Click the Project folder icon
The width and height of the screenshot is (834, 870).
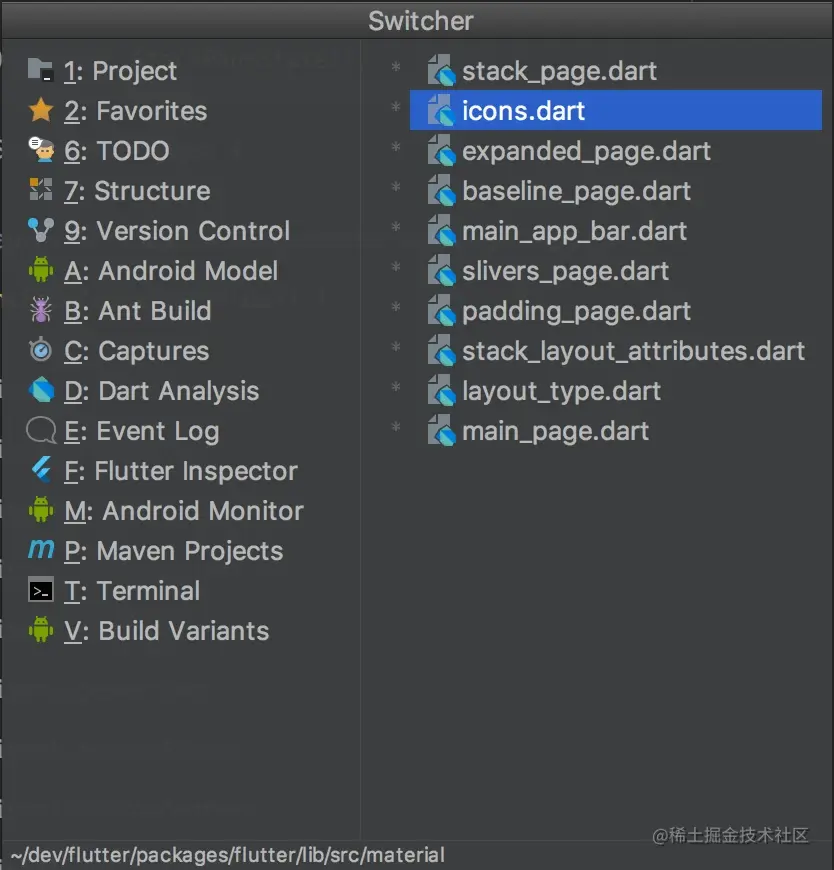[x=41, y=71]
